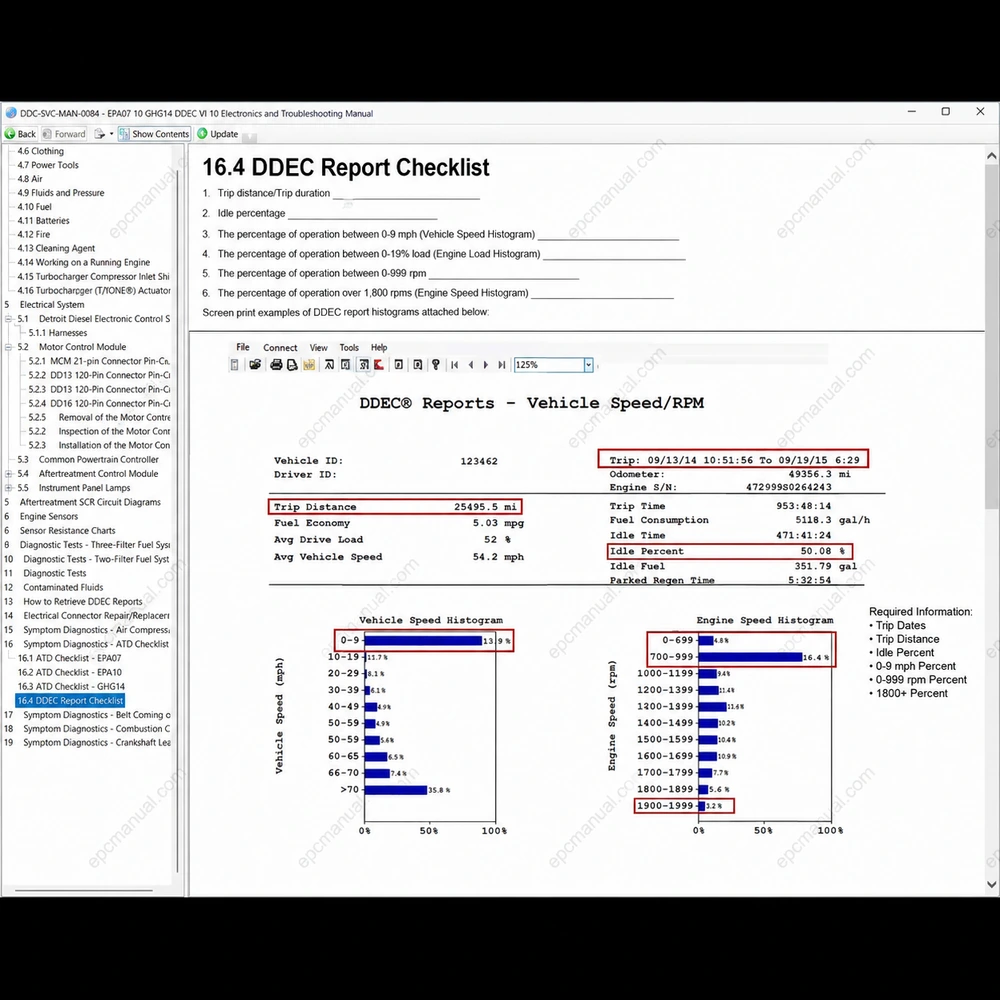Jump to first page in DDEC Reports toolbar
This screenshot has height=1000, width=1000.
[x=455, y=365]
